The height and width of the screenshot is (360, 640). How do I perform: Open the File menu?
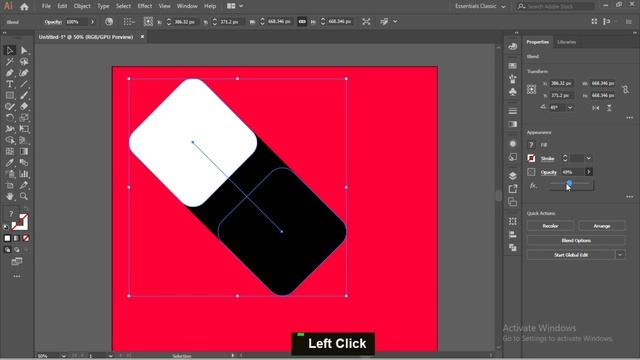(x=46, y=6)
